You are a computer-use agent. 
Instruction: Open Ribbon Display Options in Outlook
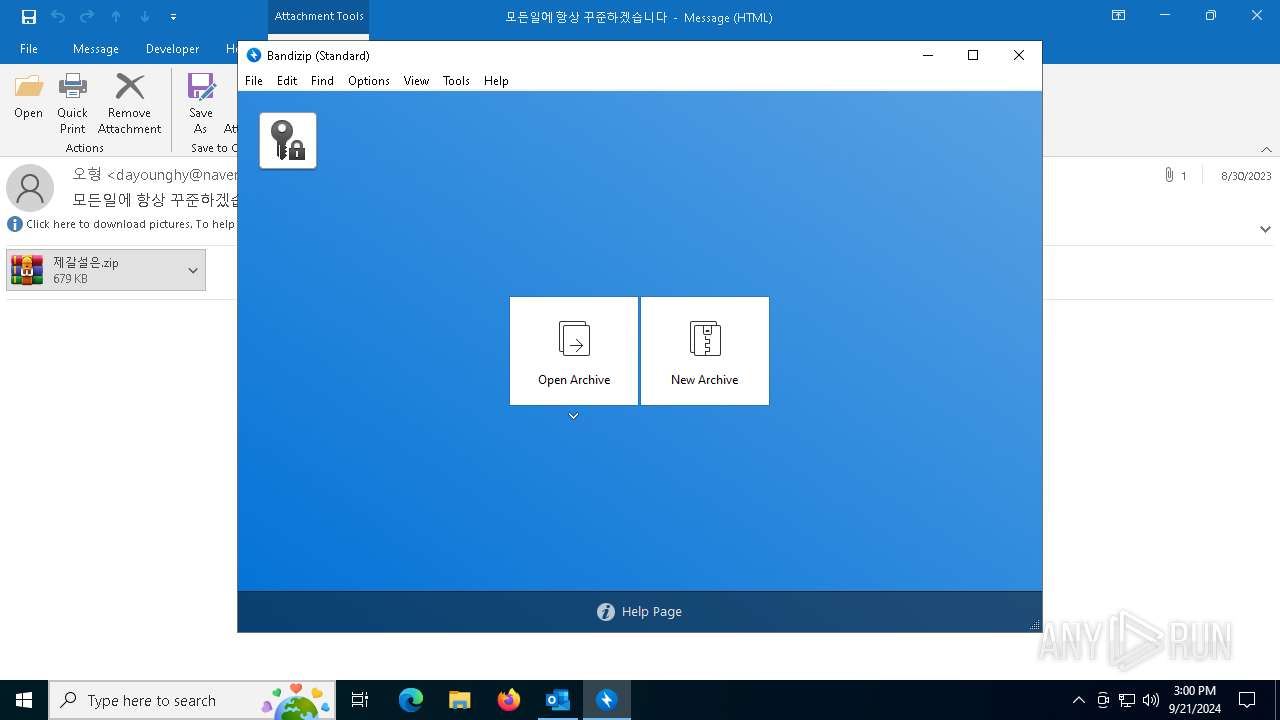(x=1119, y=16)
